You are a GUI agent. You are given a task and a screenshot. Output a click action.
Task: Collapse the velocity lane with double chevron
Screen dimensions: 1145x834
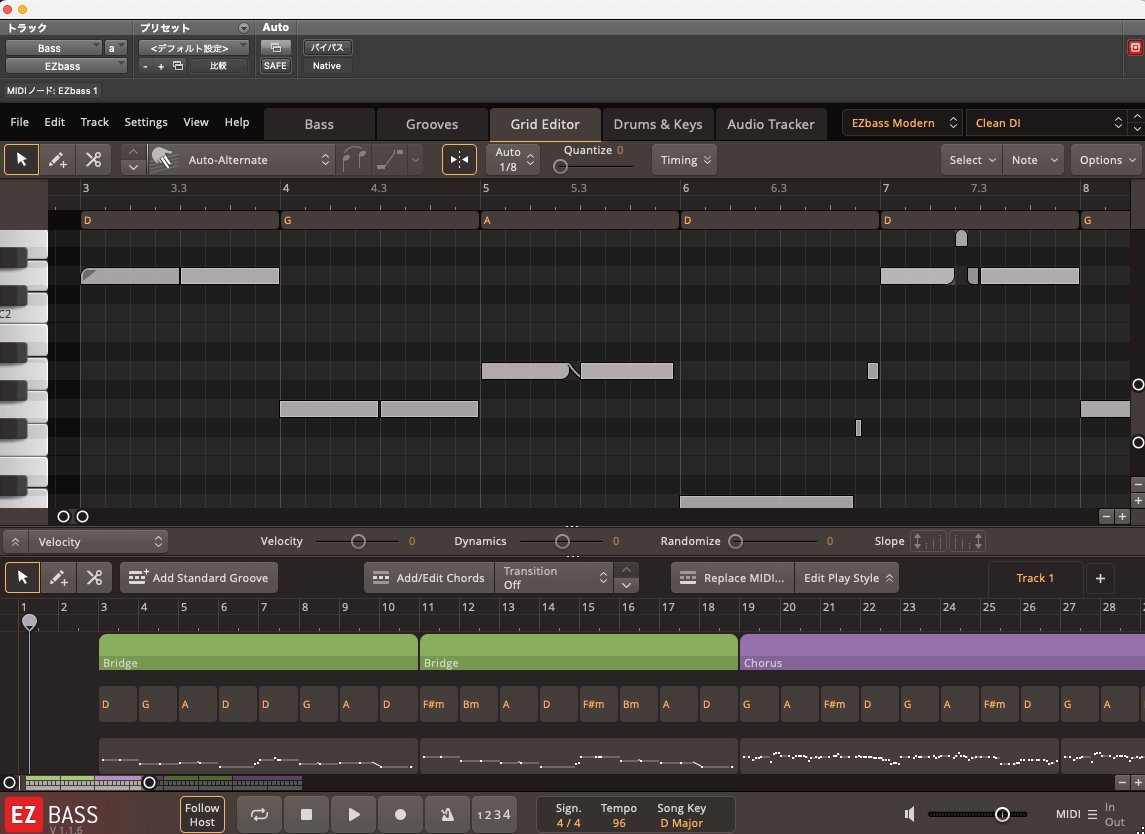(x=15, y=542)
